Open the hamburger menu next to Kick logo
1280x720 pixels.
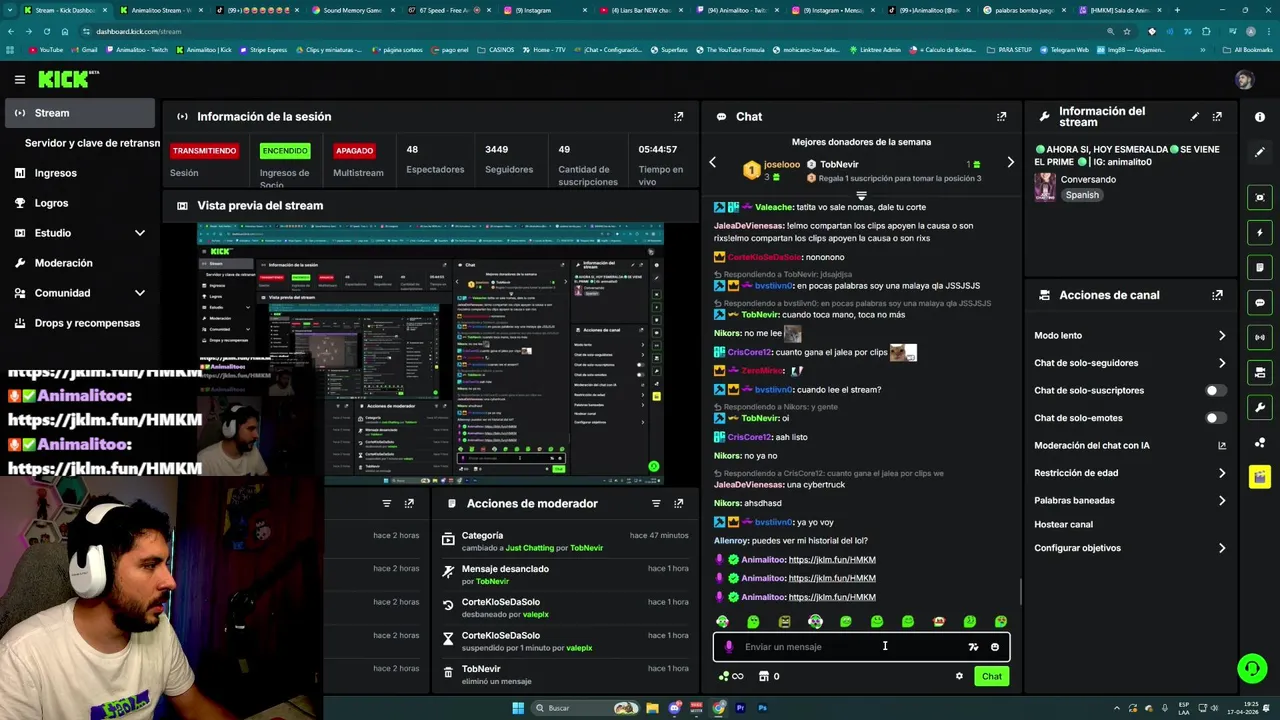pos(19,79)
